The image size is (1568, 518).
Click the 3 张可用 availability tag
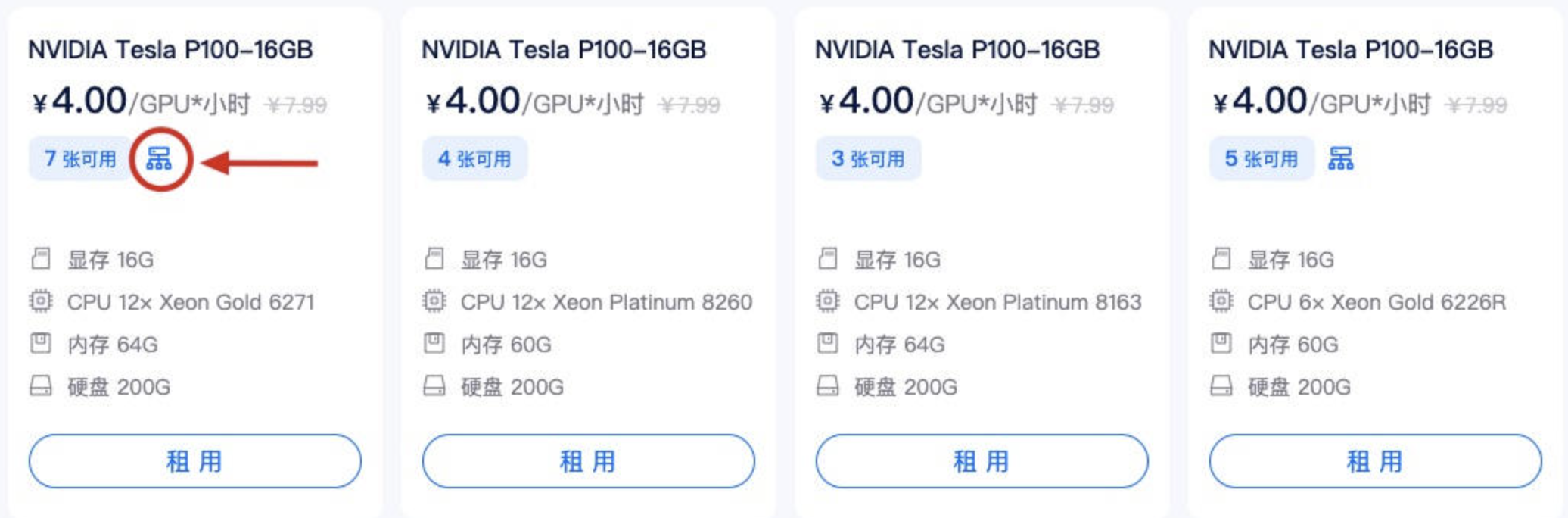pos(868,159)
